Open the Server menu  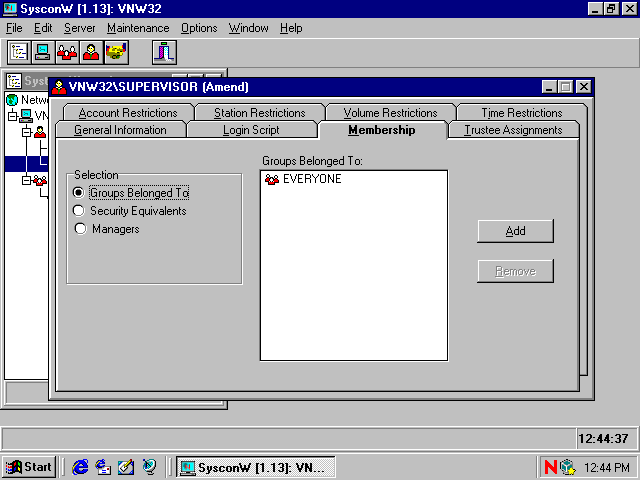click(80, 28)
